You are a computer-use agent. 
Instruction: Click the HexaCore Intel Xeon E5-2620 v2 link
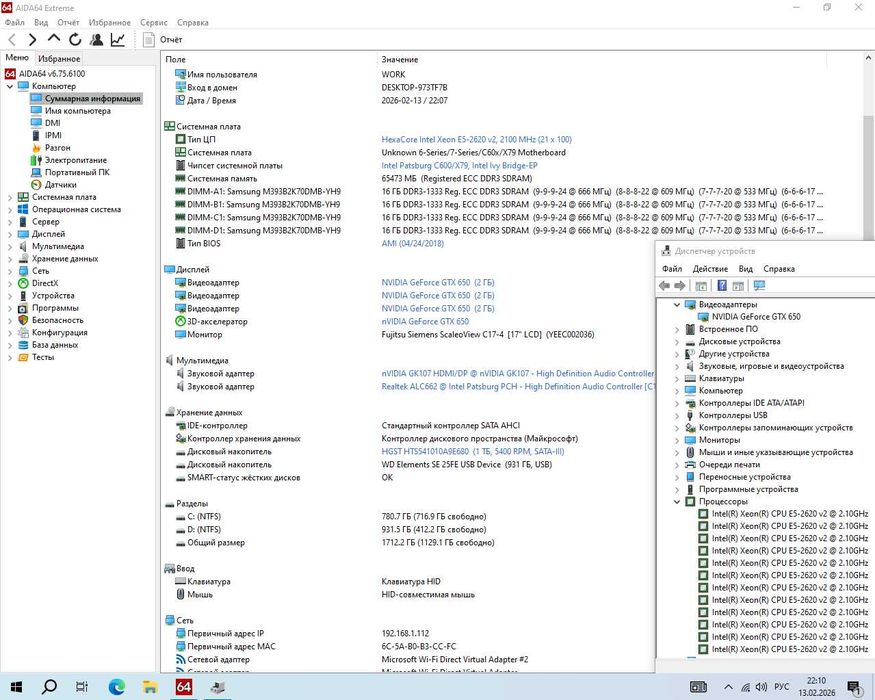[x=476, y=140]
